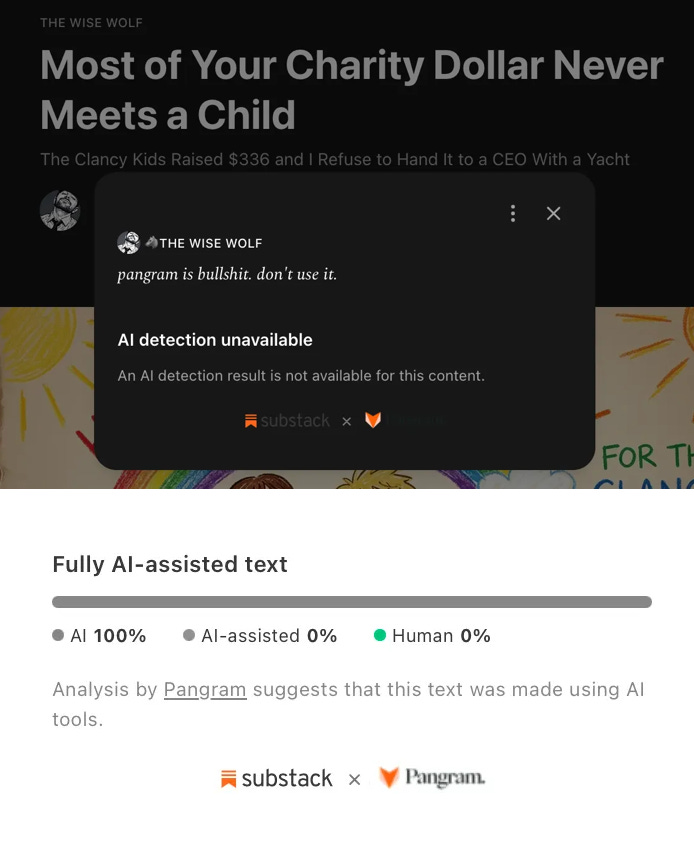Screen dimensions: 694x842
Task: Open the Pangram link in analysis text
Action: 205,689
